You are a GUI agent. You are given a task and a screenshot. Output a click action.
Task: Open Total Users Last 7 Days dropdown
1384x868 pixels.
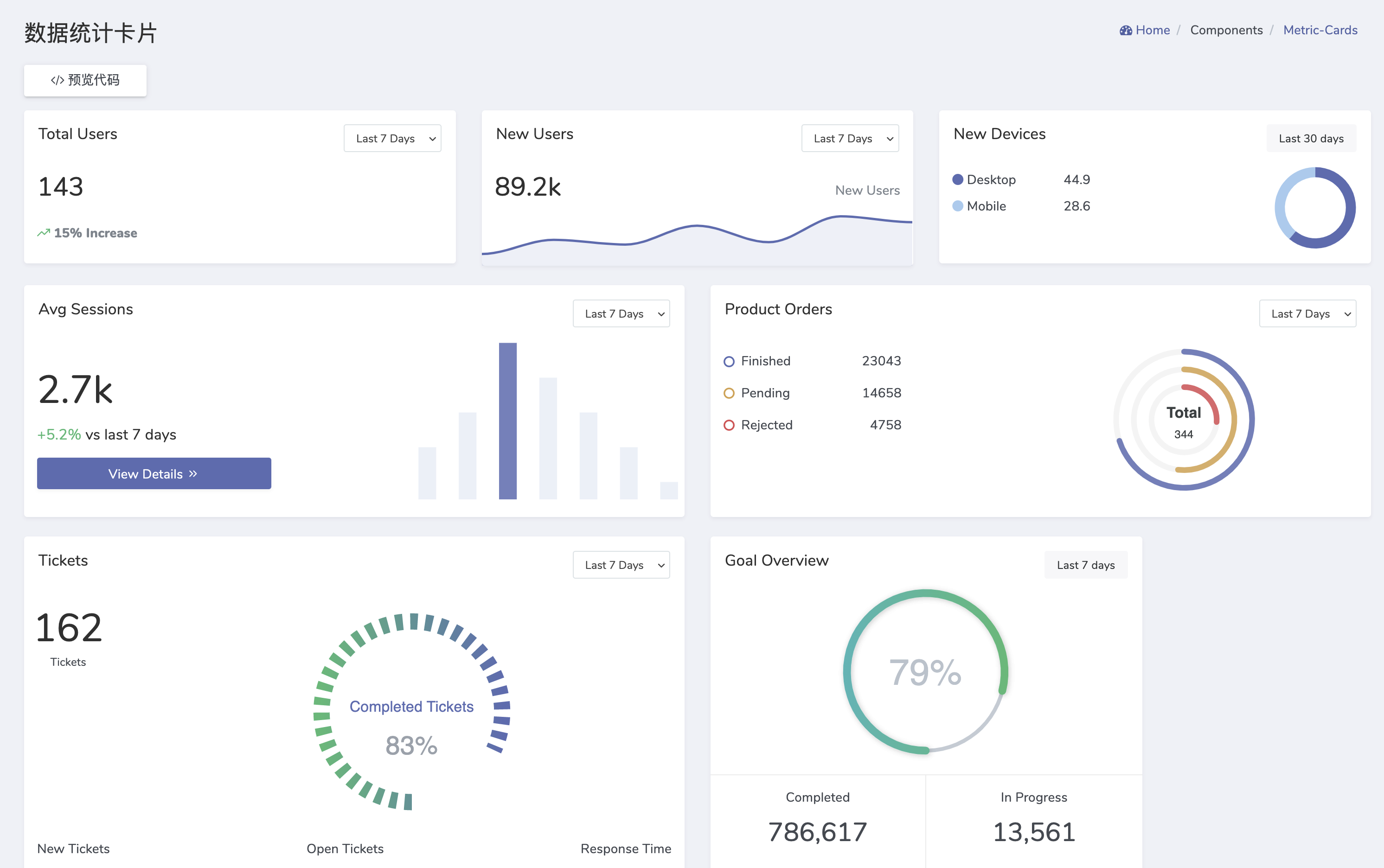tap(392, 138)
